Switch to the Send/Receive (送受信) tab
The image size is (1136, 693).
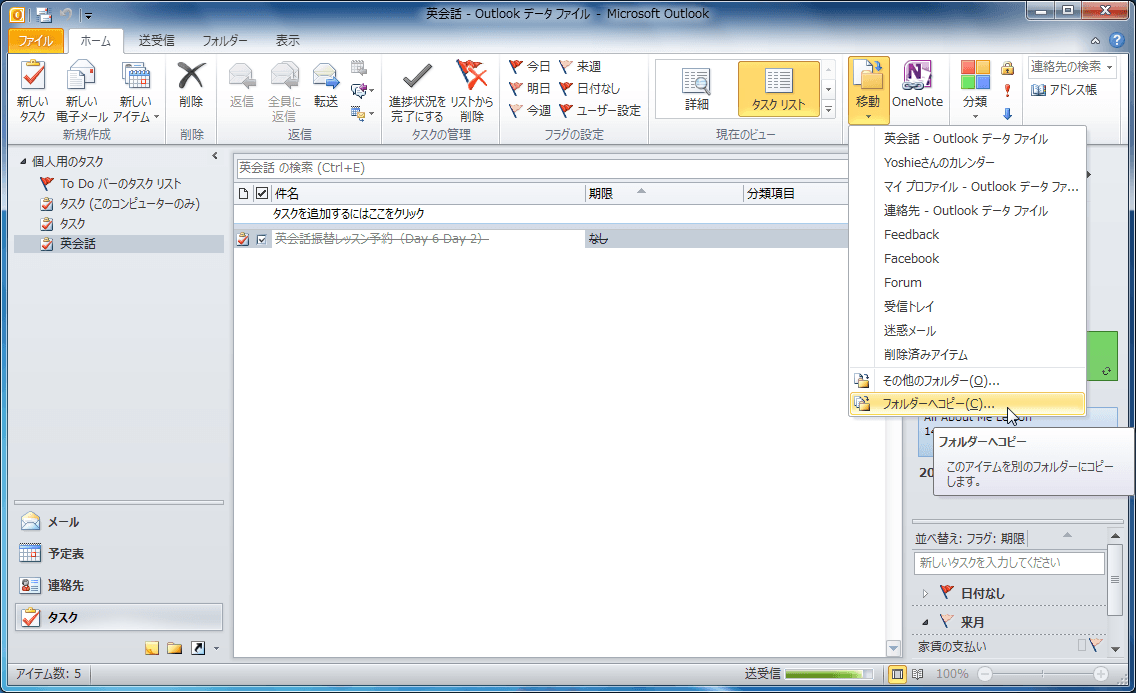pyautogui.click(x=156, y=41)
